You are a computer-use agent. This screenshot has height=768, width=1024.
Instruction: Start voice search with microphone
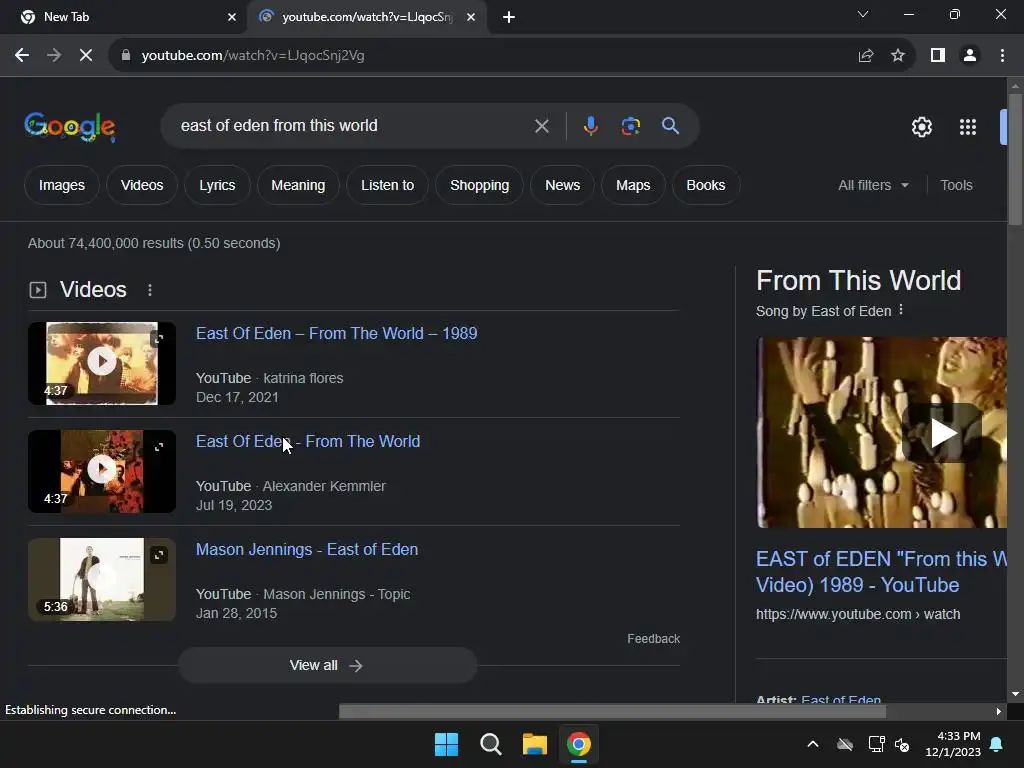point(590,126)
